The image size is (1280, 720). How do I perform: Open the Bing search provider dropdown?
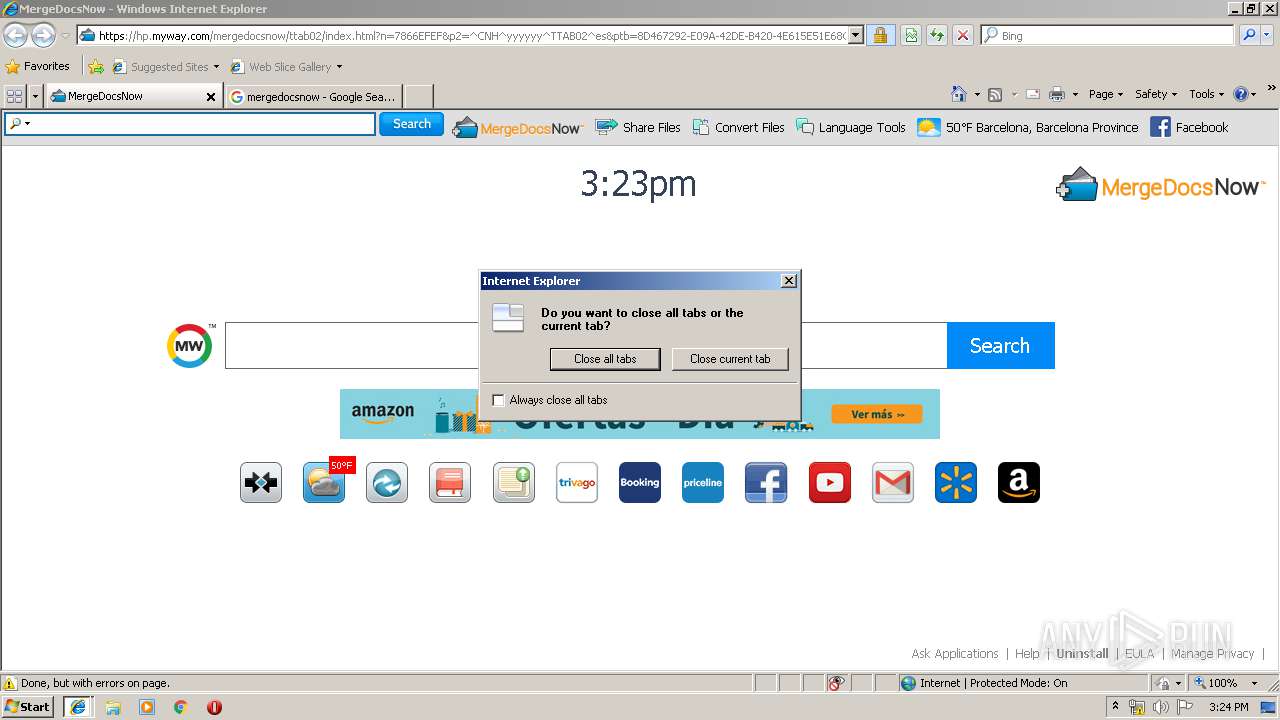(x=1266, y=36)
